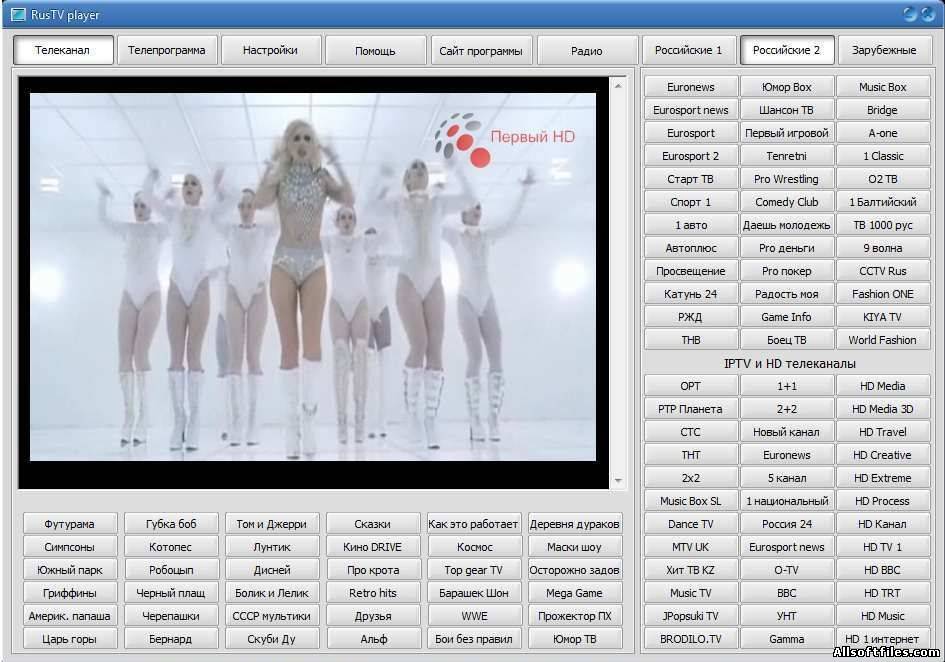The height and width of the screenshot is (662, 945).
Task: Open the Настройки tab
Action: pyautogui.click(x=270, y=50)
